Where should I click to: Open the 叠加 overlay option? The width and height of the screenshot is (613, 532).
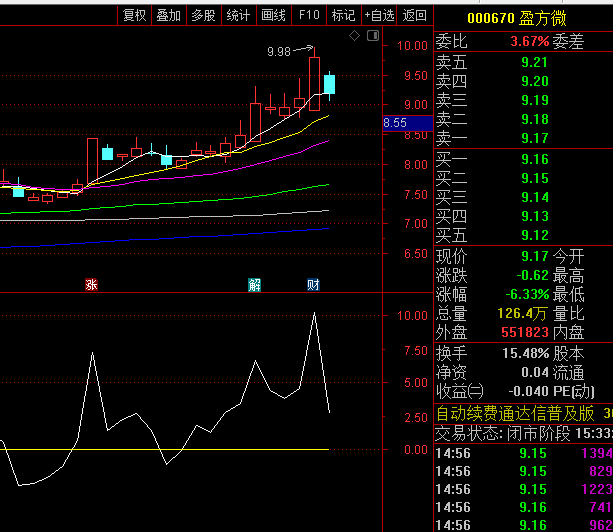(169, 16)
